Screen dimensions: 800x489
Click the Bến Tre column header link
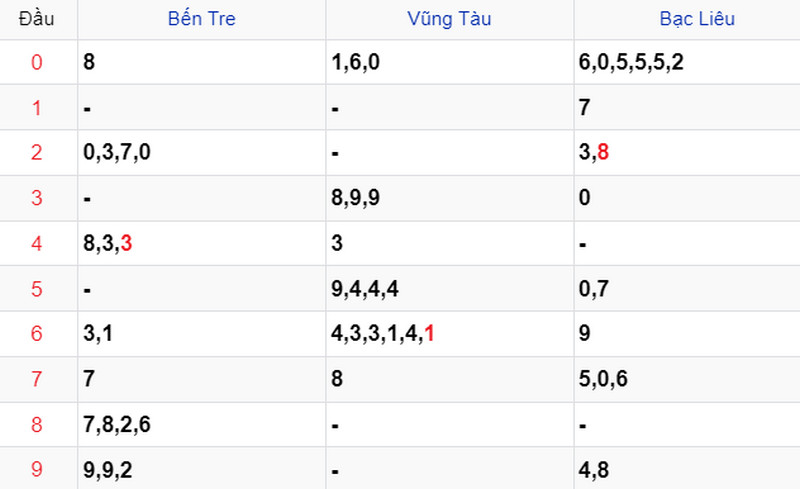tap(201, 19)
